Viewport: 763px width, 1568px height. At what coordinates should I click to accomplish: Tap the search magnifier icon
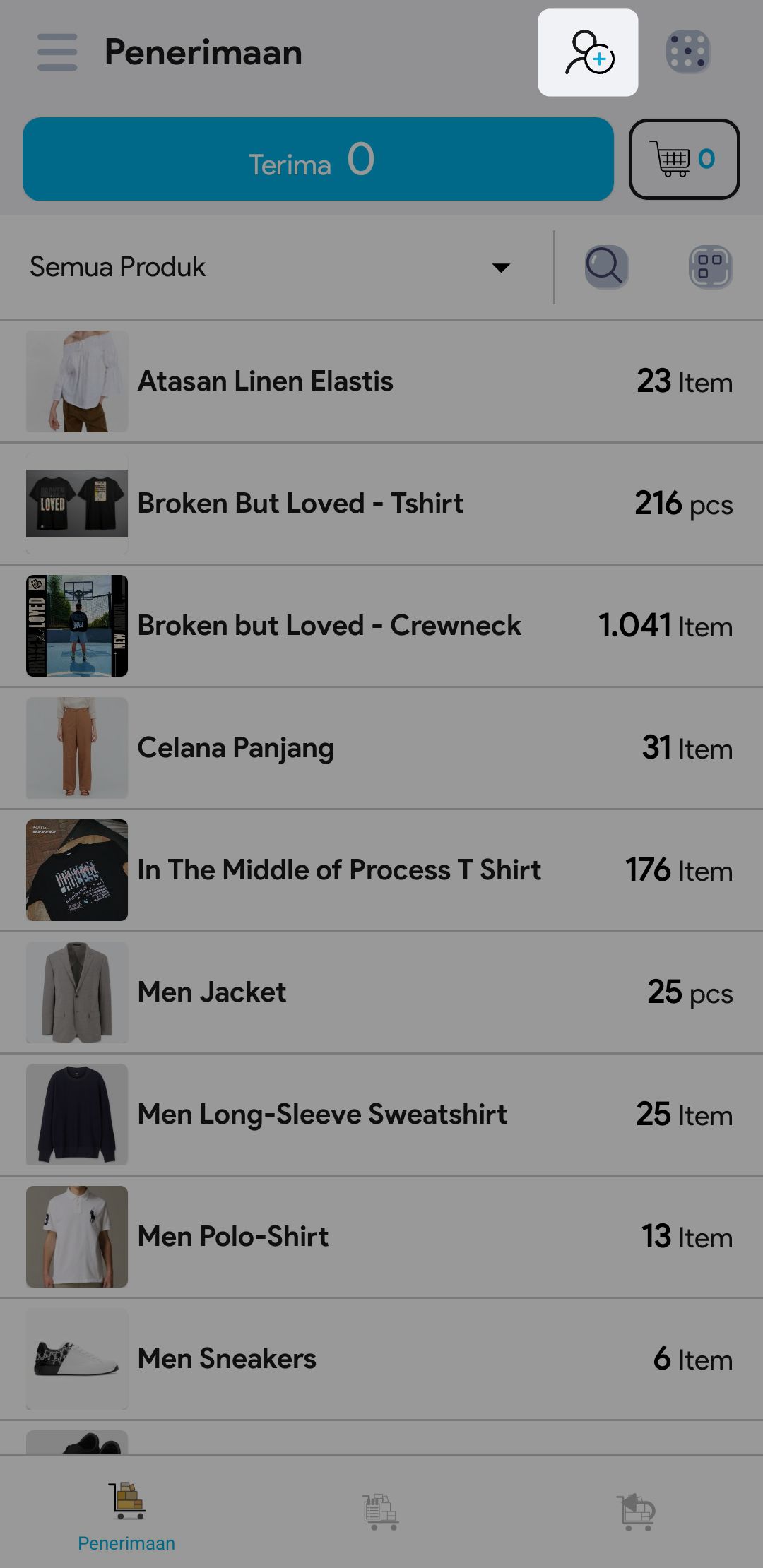pyautogui.click(x=606, y=267)
